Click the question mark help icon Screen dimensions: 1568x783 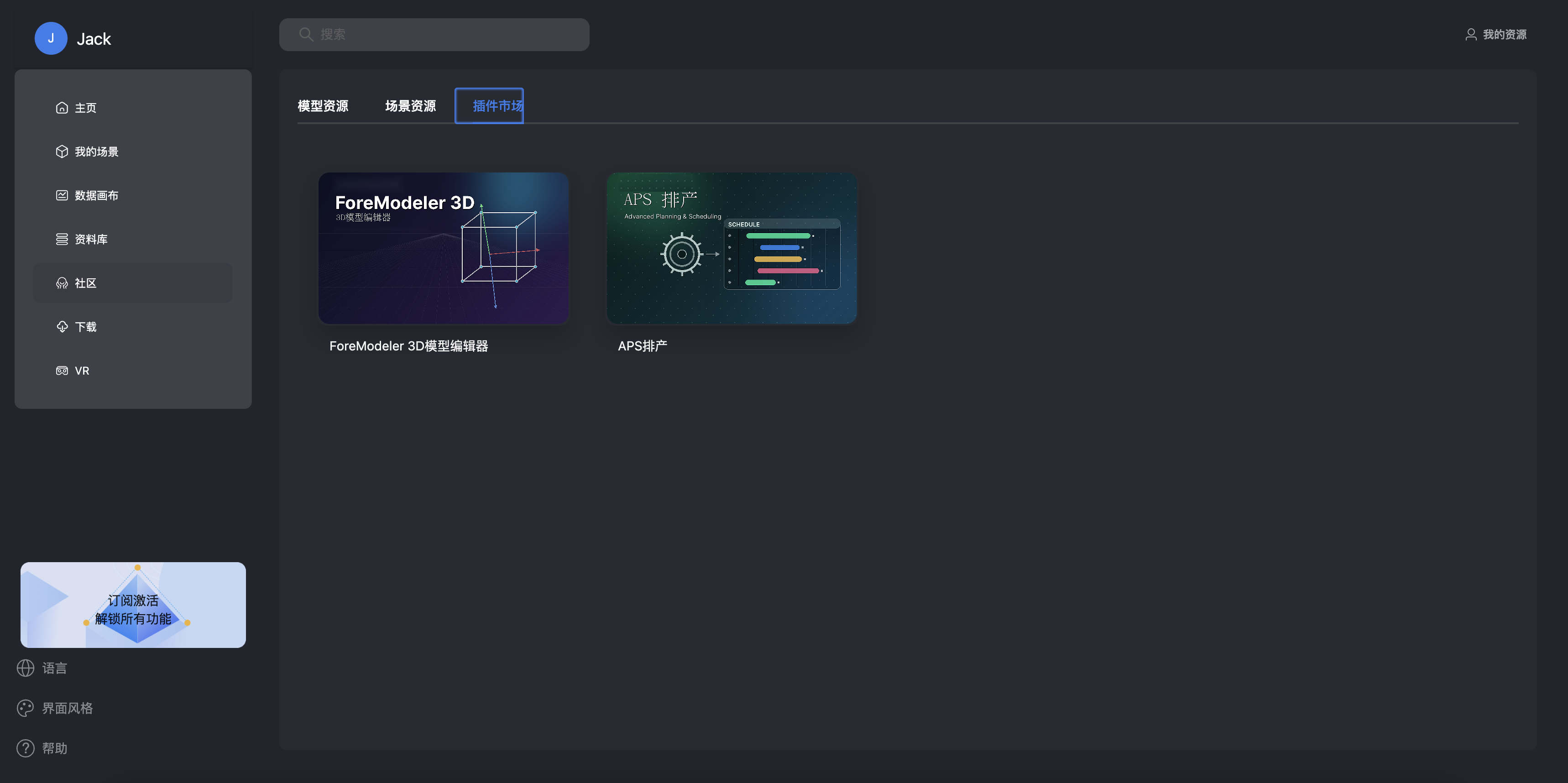(x=26, y=748)
